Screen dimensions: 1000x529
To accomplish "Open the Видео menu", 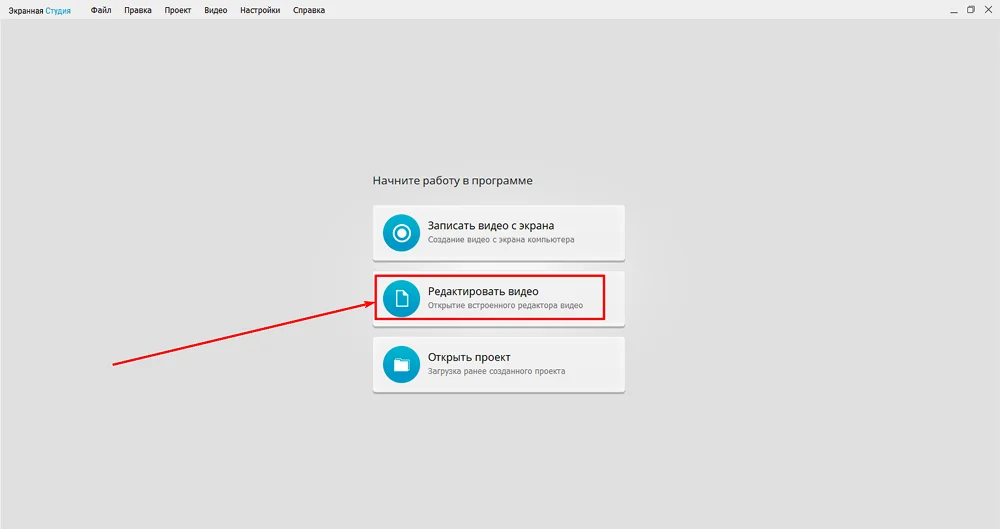I will point(216,10).
